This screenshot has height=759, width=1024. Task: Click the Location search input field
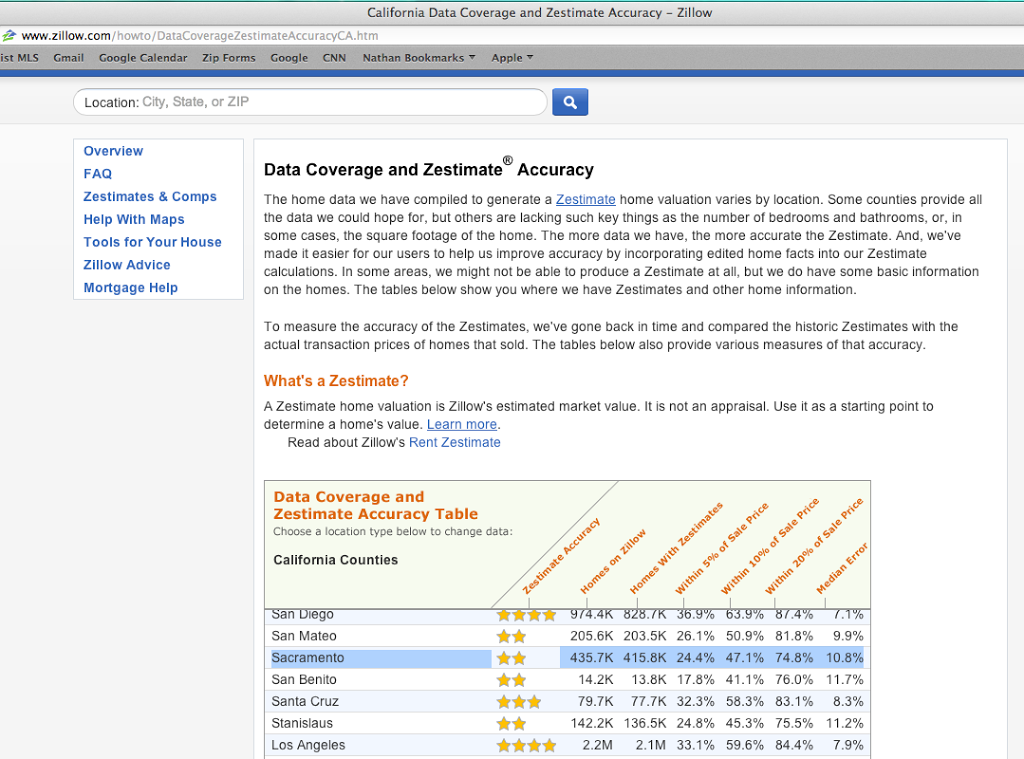coord(310,102)
